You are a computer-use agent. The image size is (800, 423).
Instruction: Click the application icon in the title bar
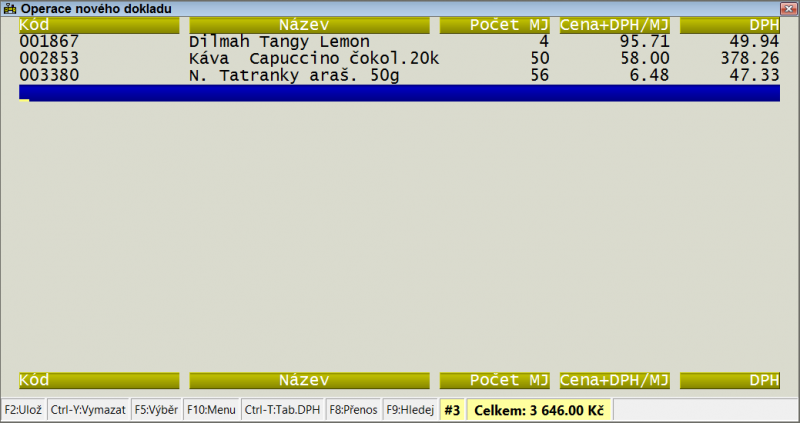click(9, 8)
